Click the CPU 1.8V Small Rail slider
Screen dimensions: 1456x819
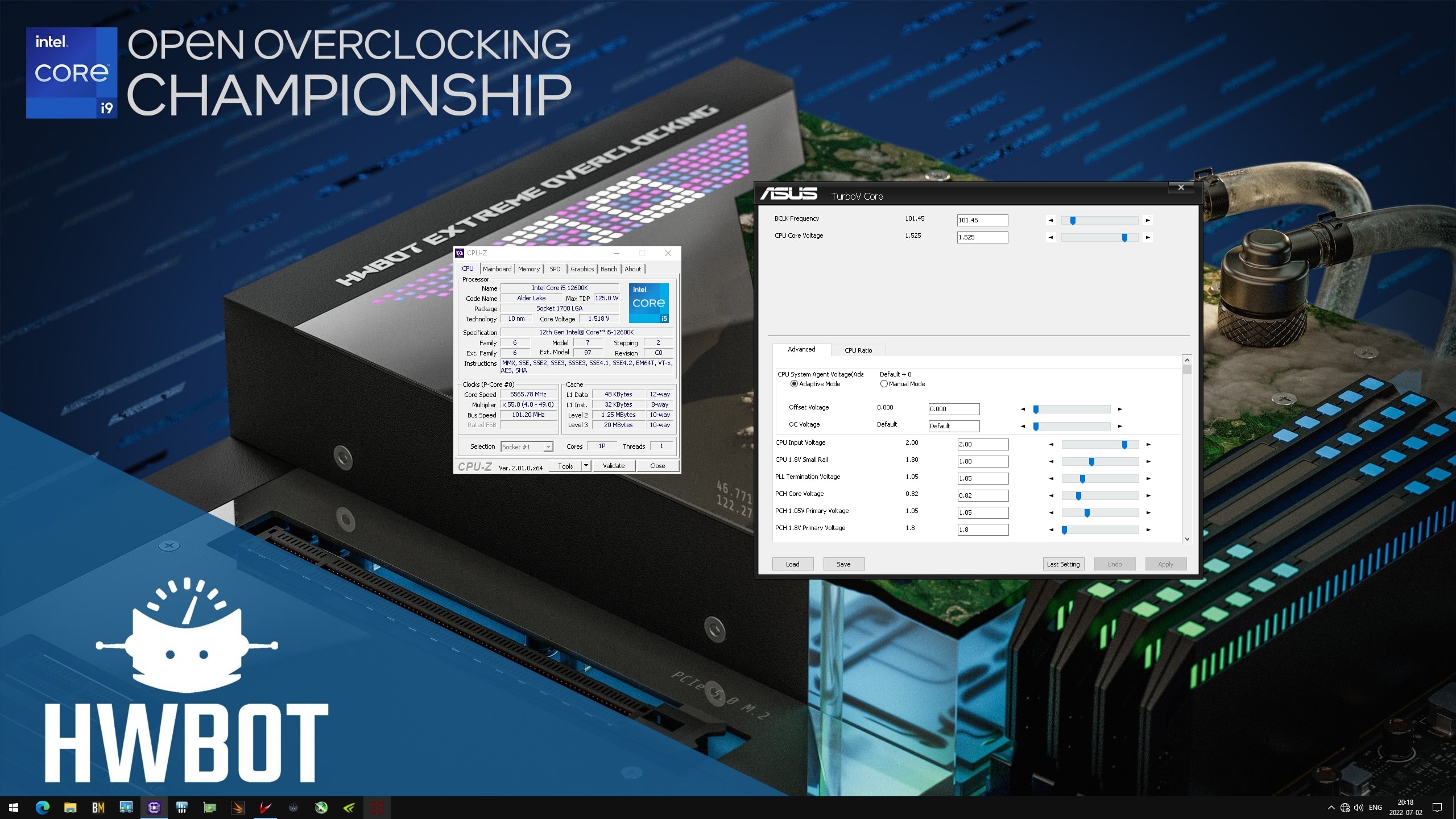pos(1100,461)
